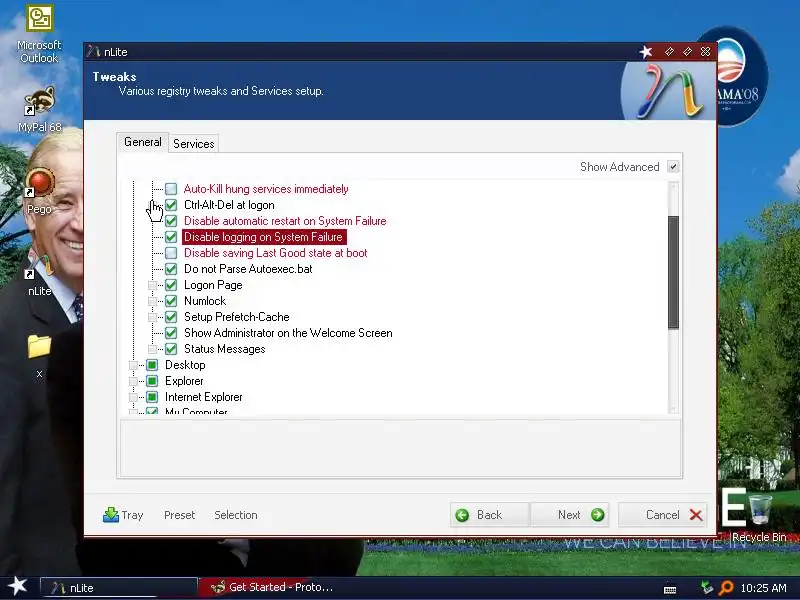Image resolution: width=800 pixels, height=600 pixels.
Task: Click the Tray label
Action: [x=132, y=515]
